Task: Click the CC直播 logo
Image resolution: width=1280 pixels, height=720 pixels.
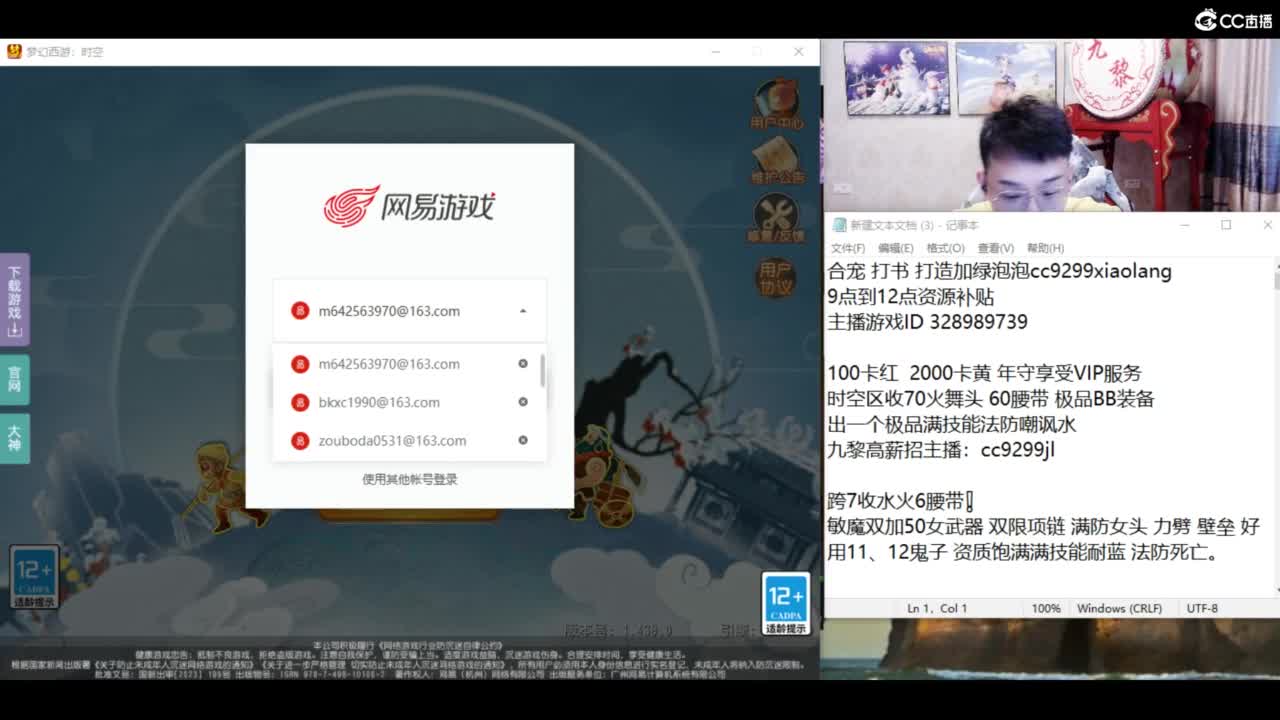Action: [x=1233, y=20]
